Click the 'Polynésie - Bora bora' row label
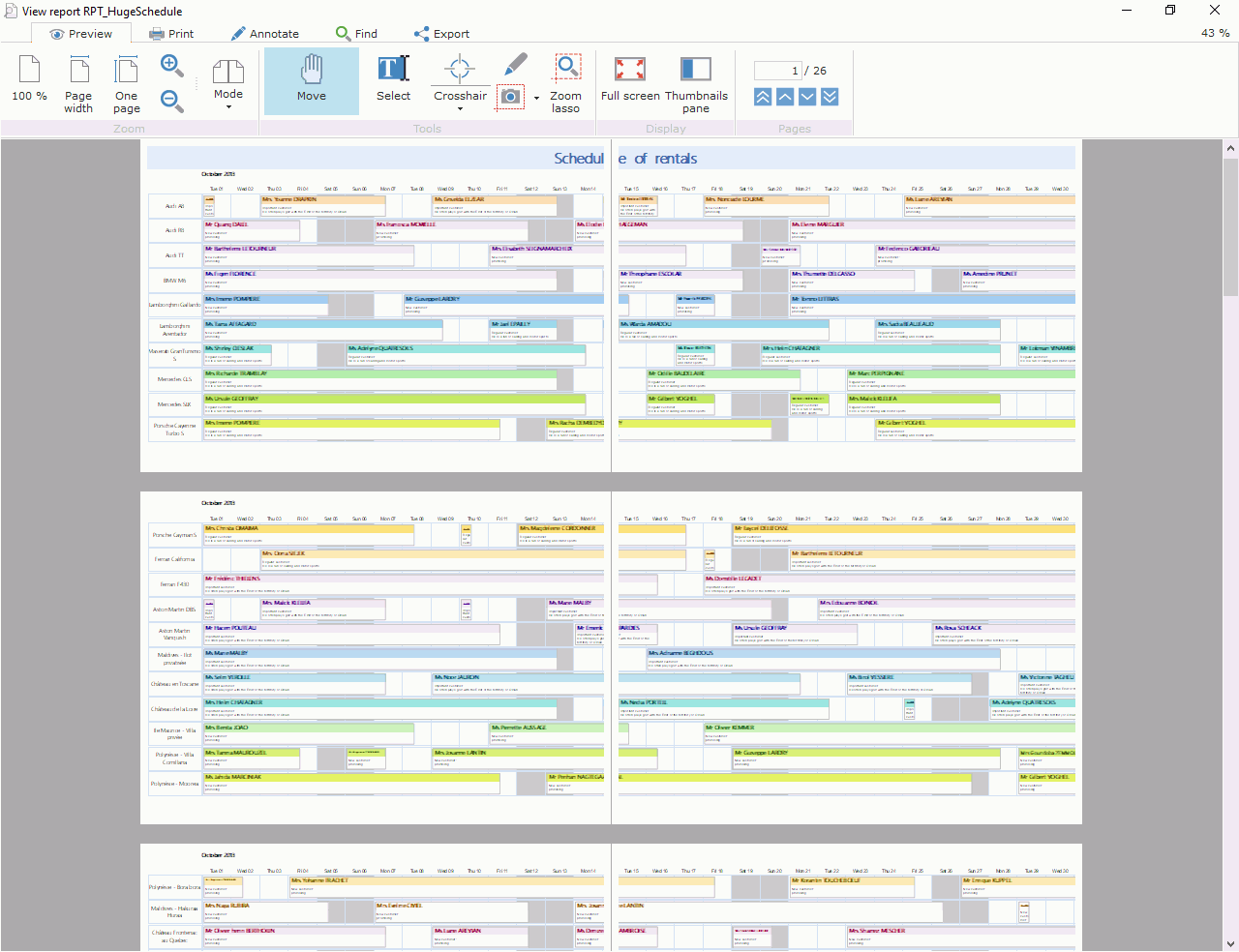1239x952 pixels. [175, 887]
